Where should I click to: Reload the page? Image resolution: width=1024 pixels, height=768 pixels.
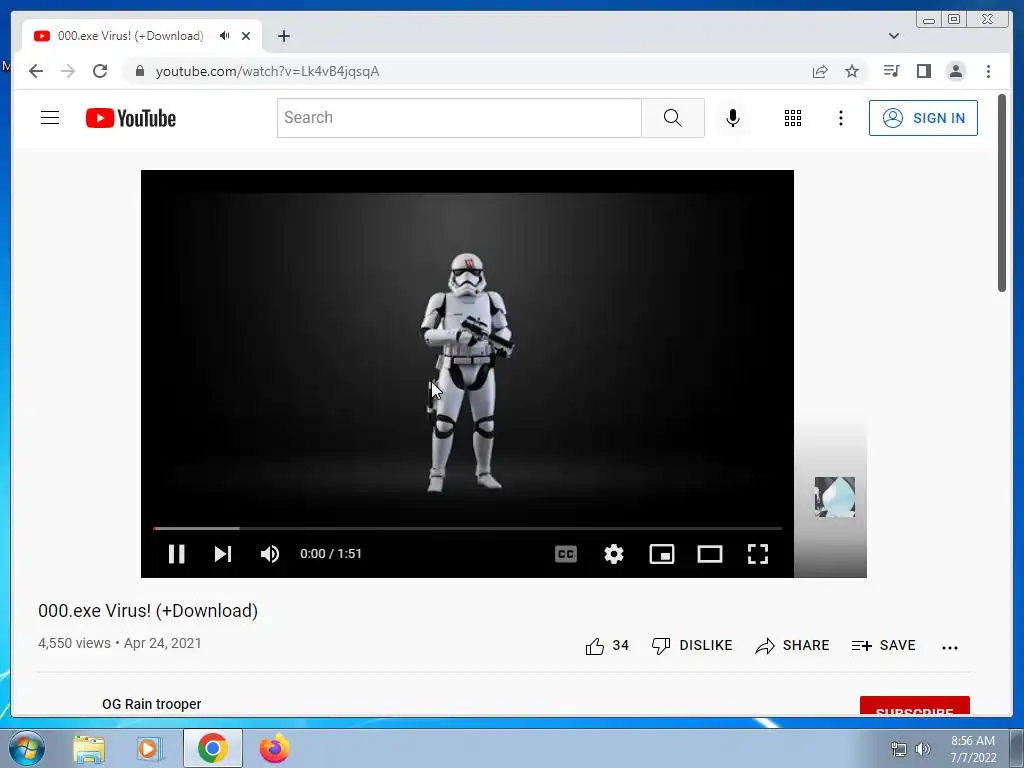tap(100, 71)
